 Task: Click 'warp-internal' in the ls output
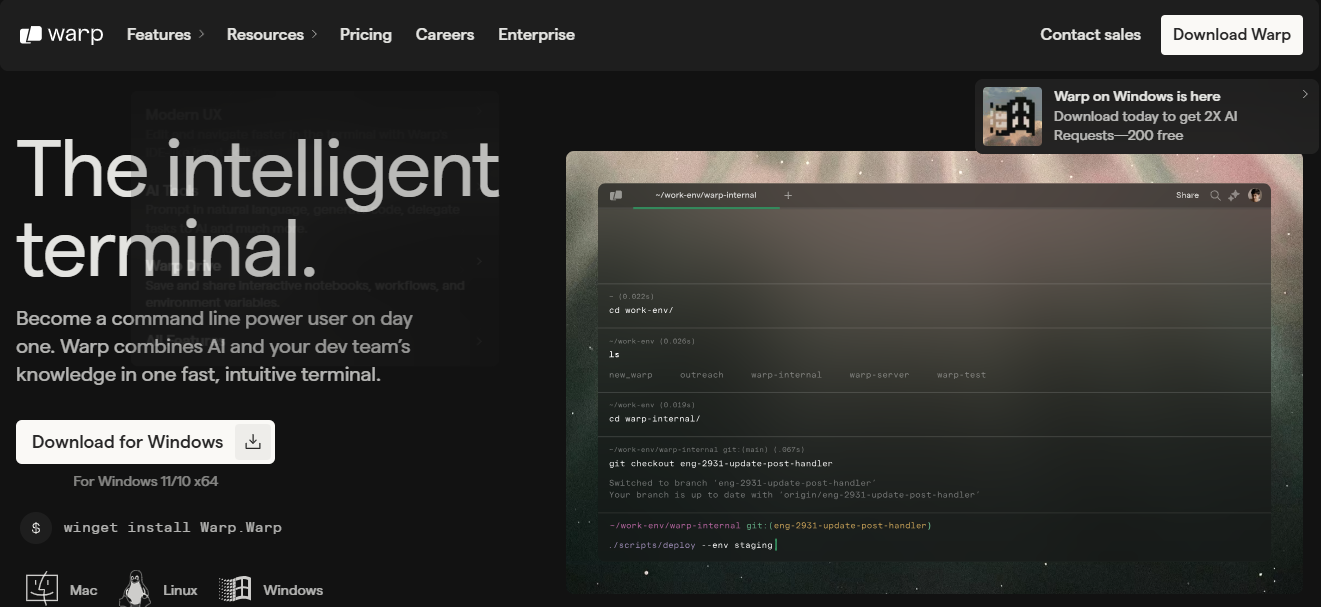[x=786, y=375]
